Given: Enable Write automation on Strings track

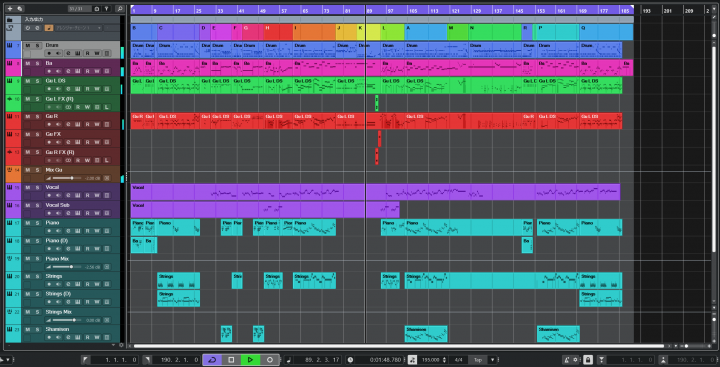Looking at the screenshot, I should [97, 285].
